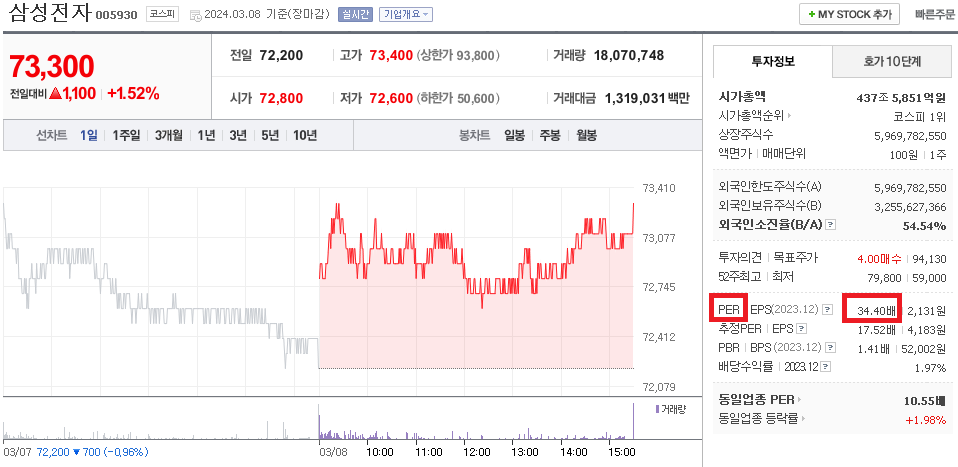Click the 삼성전자 stock name heading
Screen dimensions: 958x467
tap(50, 14)
